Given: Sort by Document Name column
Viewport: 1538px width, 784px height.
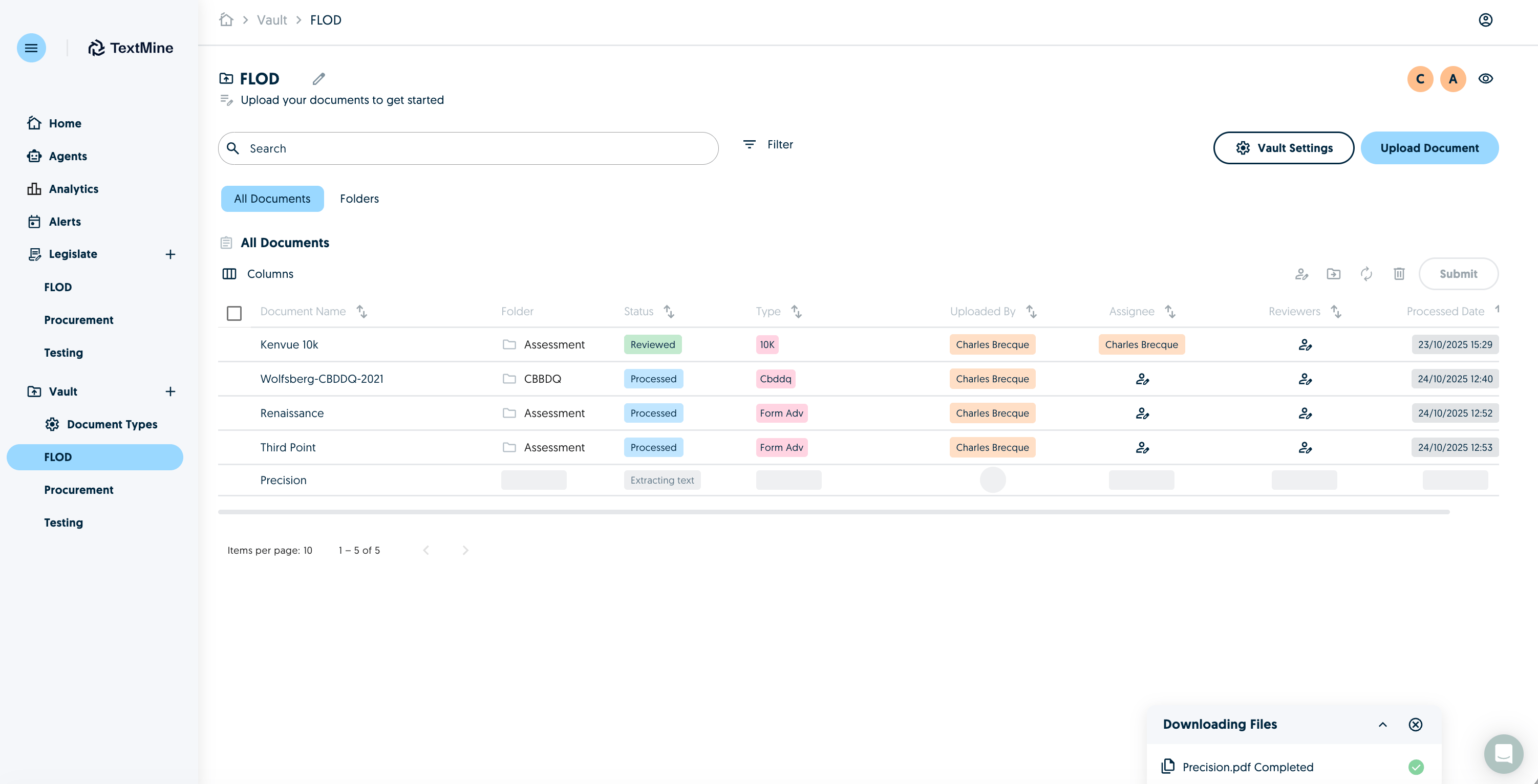Looking at the screenshot, I should 362,312.
